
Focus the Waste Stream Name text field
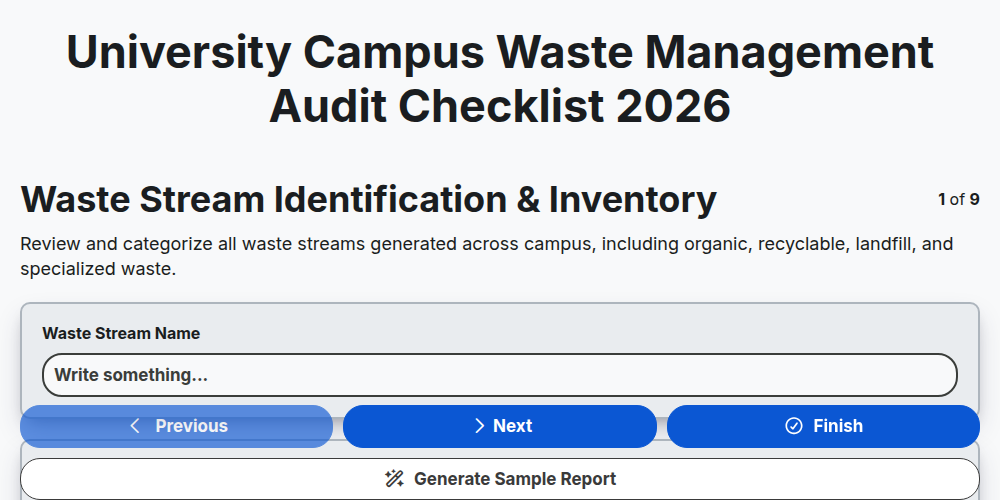(500, 375)
